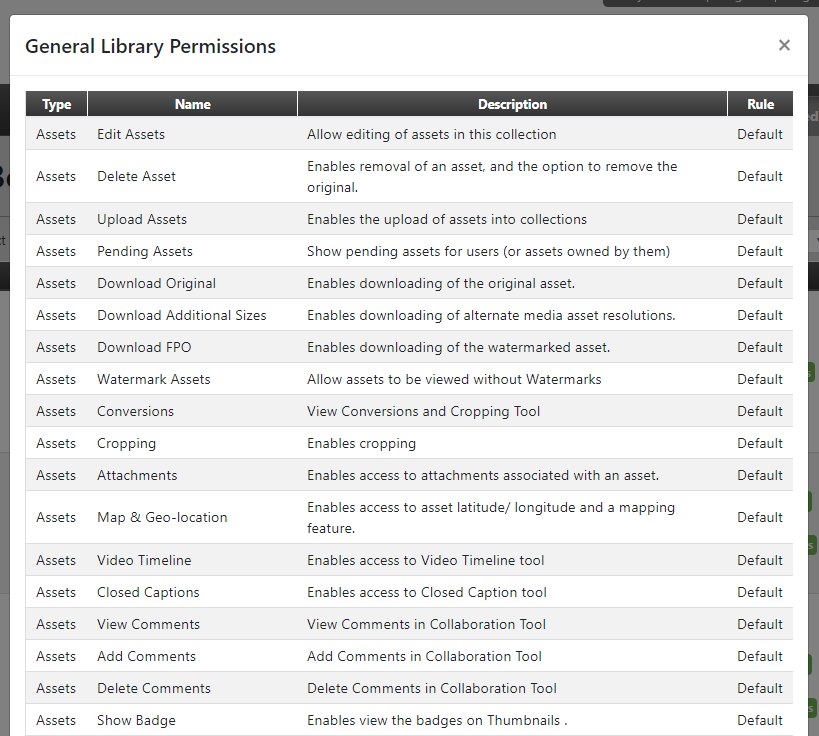Image resolution: width=819 pixels, height=736 pixels.
Task: Select the Cropping permission row
Action: pyautogui.click(x=410, y=443)
